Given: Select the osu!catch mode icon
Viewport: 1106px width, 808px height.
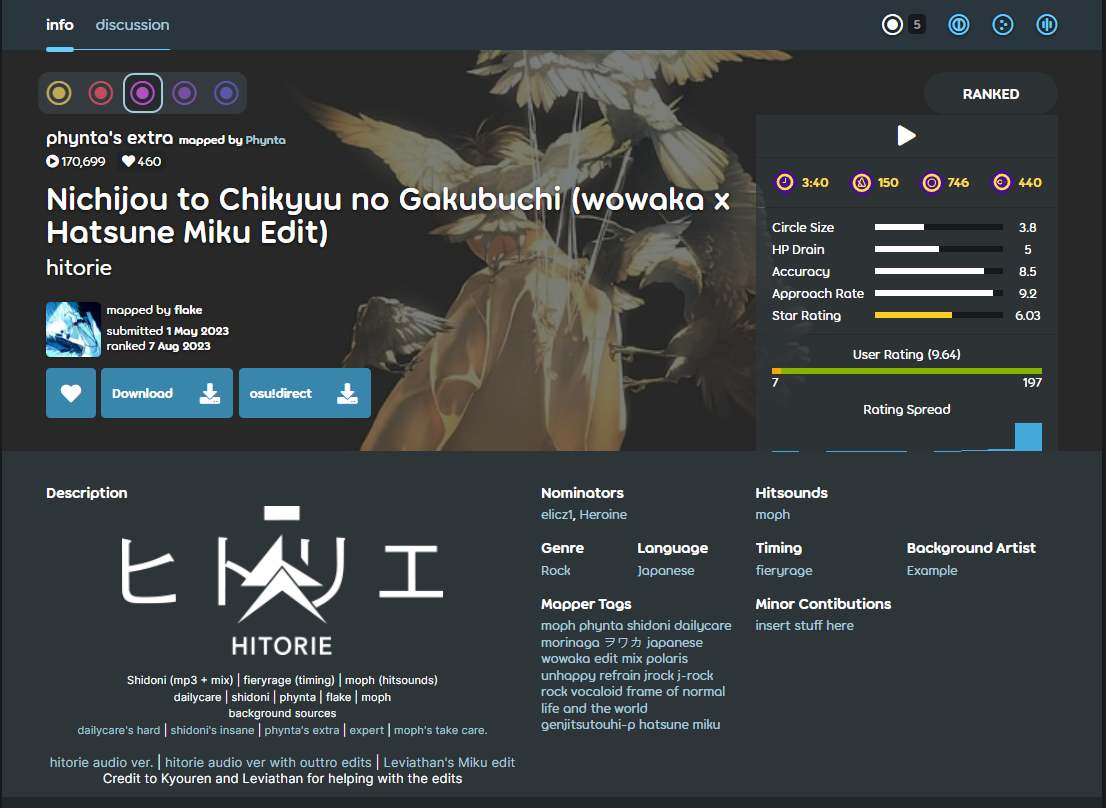Looking at the screenshot, I should tap(1003, 25).
